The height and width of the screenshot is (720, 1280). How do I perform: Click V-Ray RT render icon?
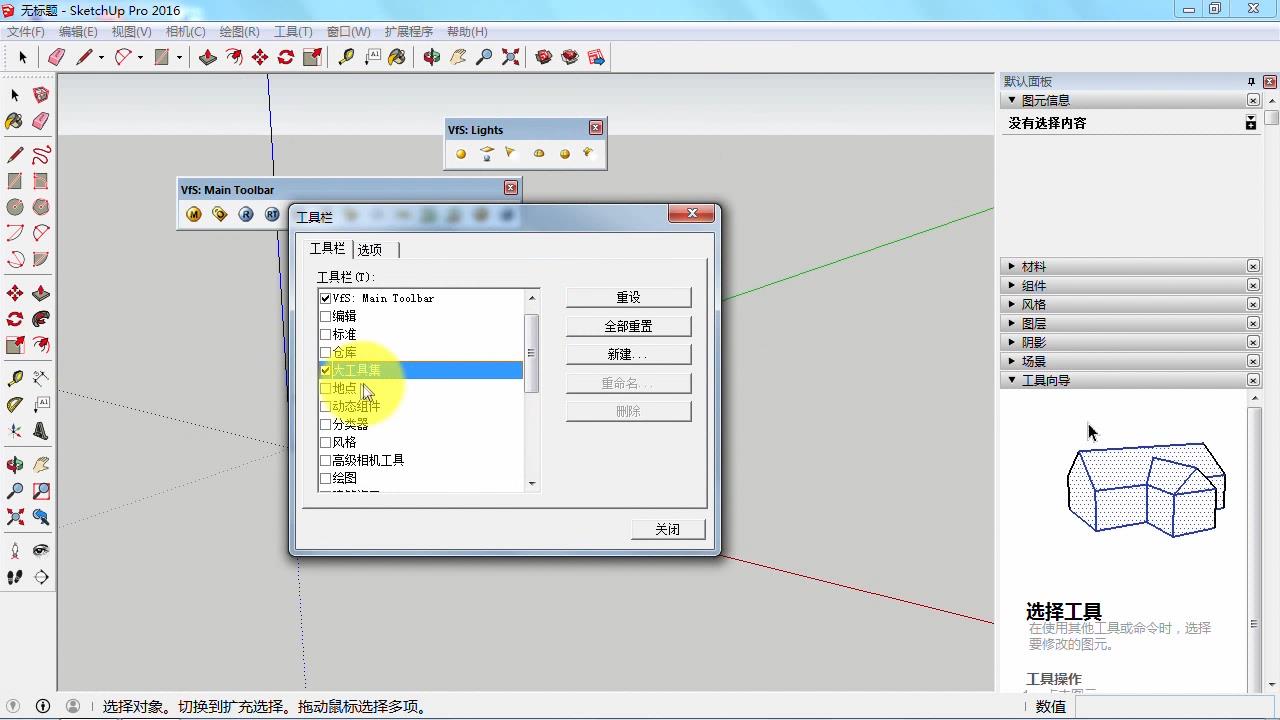(272, 214)
